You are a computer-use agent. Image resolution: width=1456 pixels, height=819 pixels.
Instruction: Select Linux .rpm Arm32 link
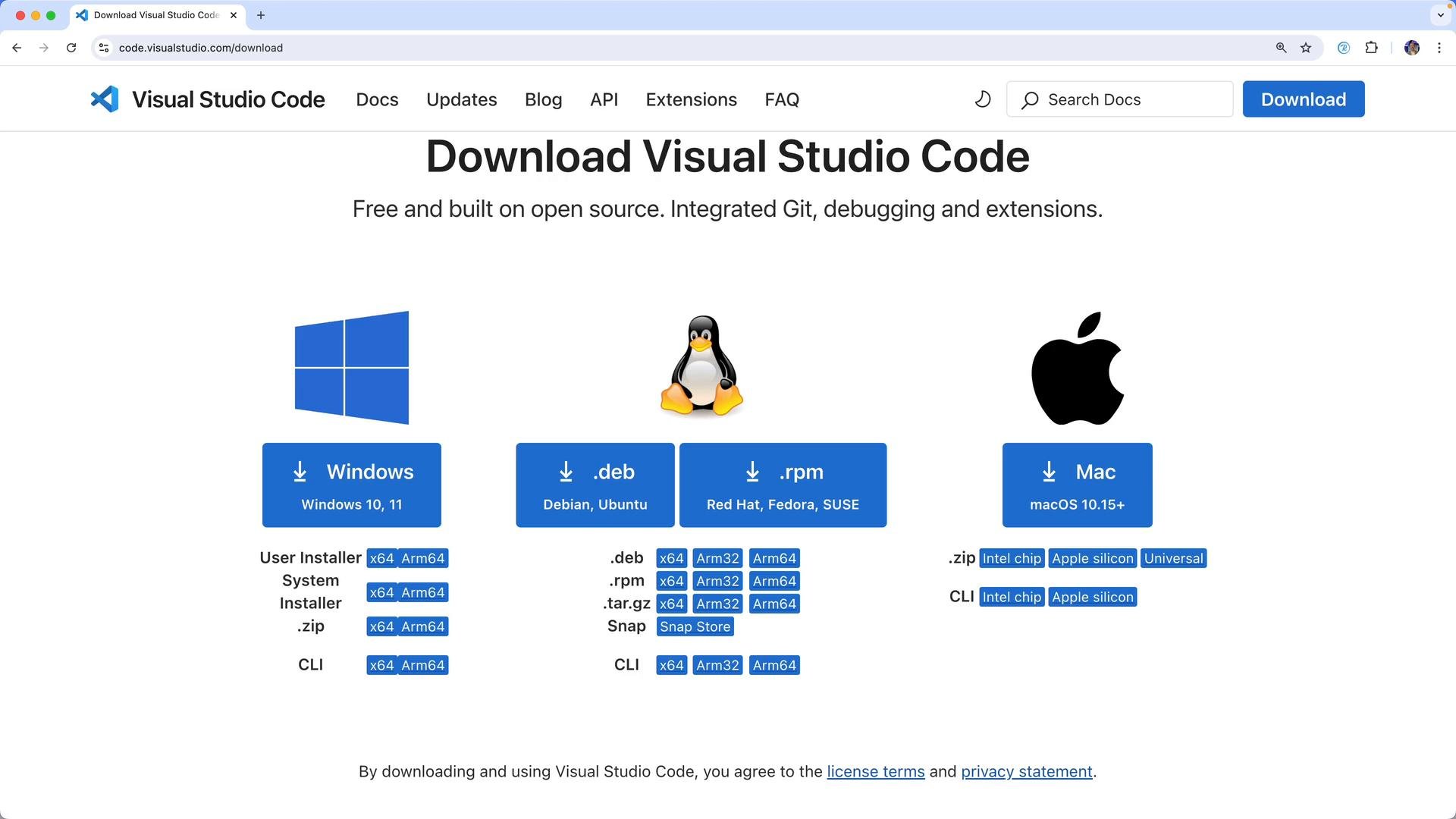coord(717,581)
